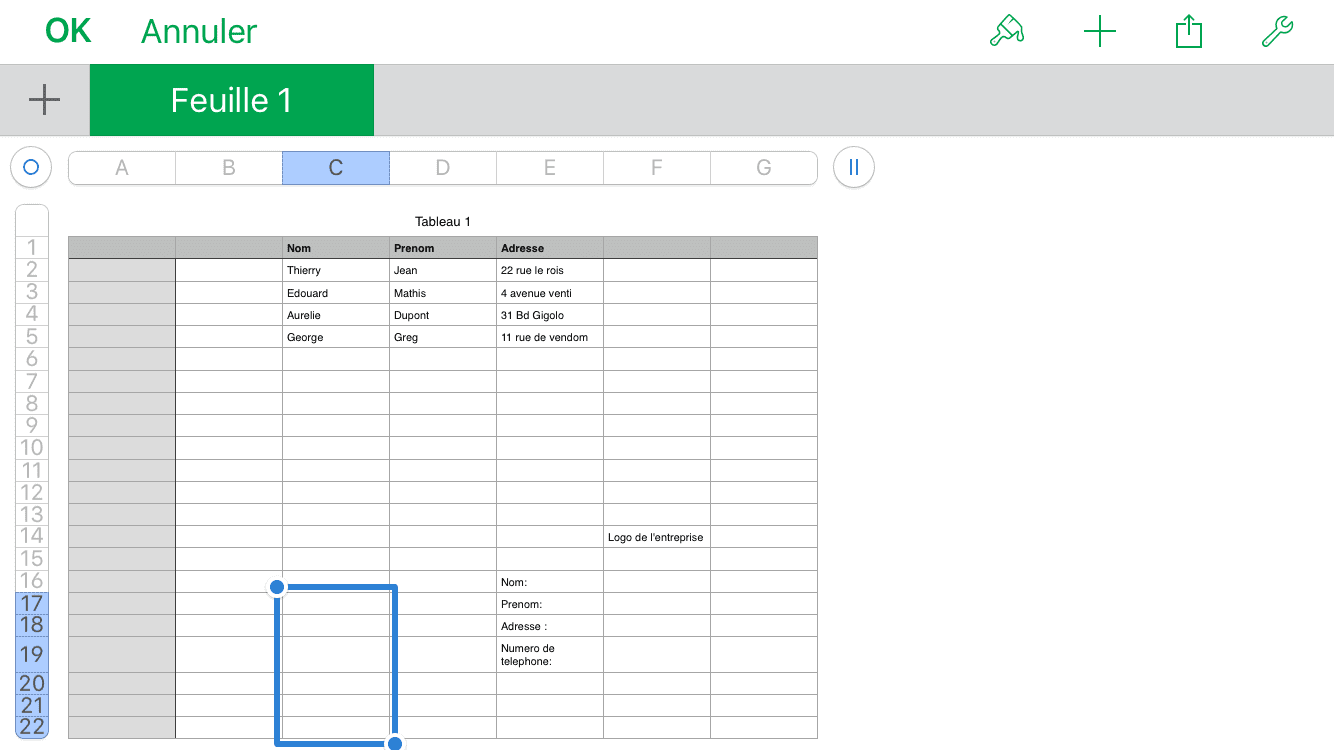Screen dimensions: 1334x750
Task: Click the Numero de telephone cell
Action: [x=549, y=655]
